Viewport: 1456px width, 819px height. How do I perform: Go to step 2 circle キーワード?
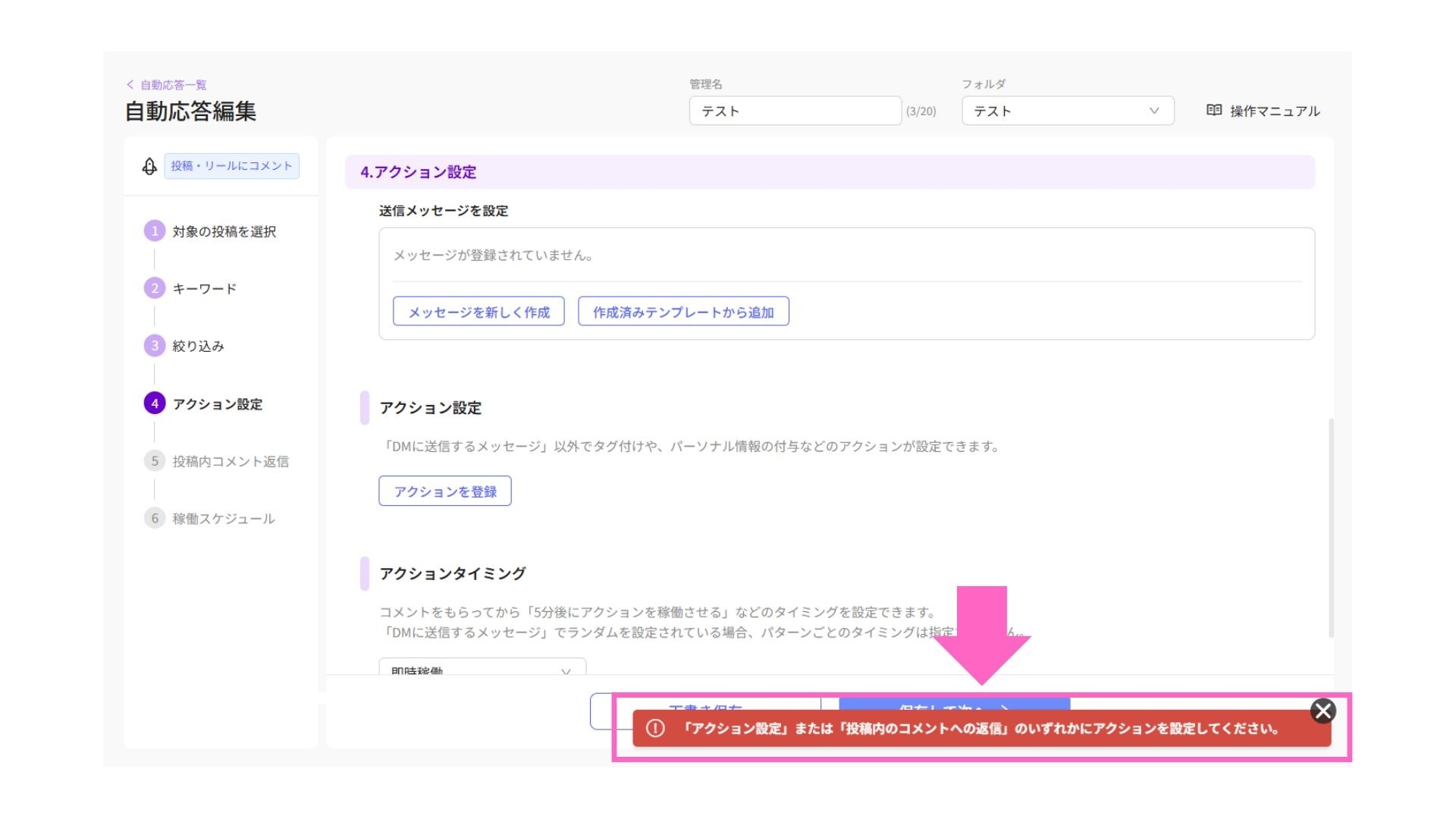point(155,288)
